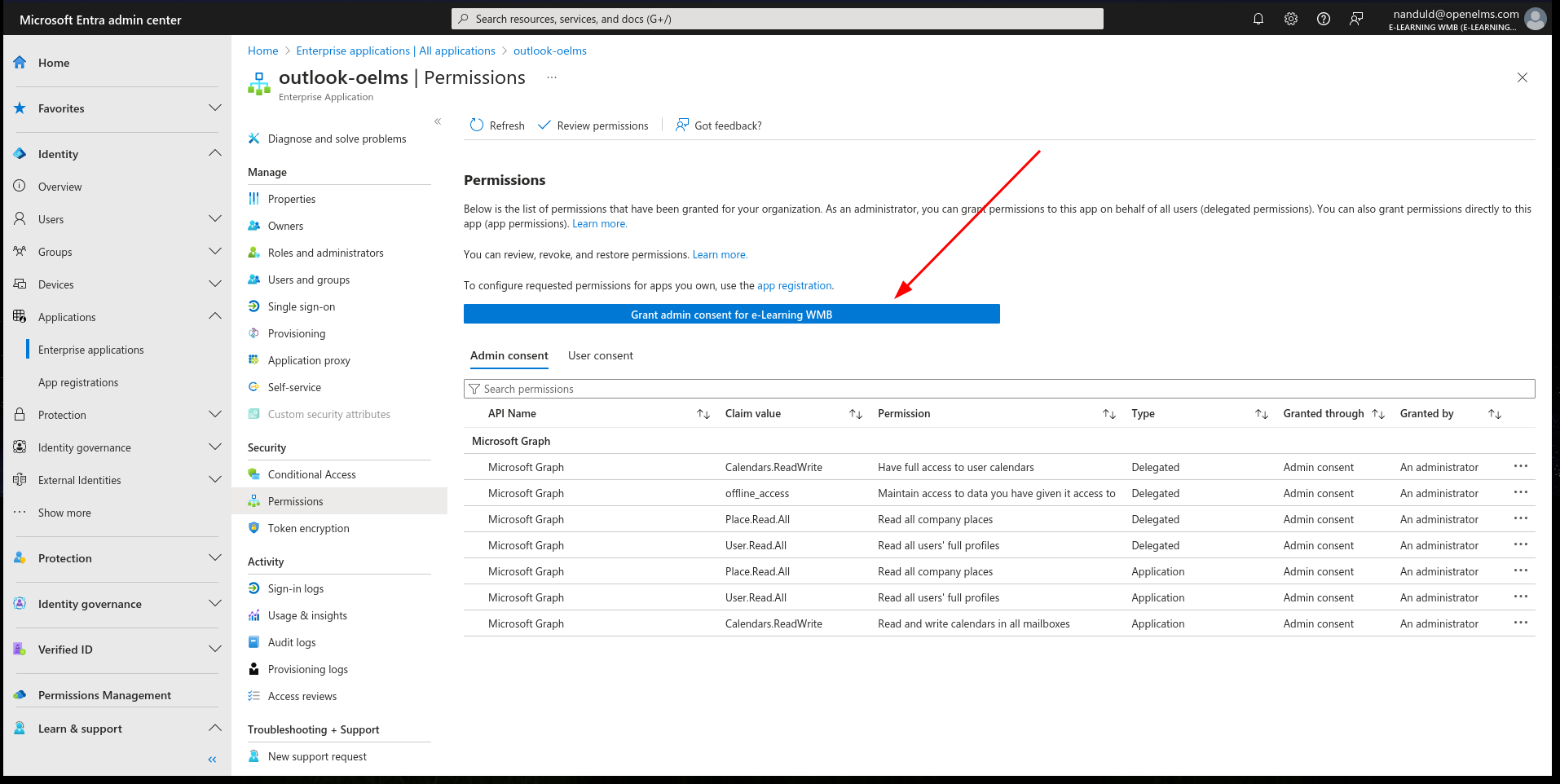Click Grant admin consent for e-Learning WMB
The image size is (1560, 784).
(x=732, y=315)
